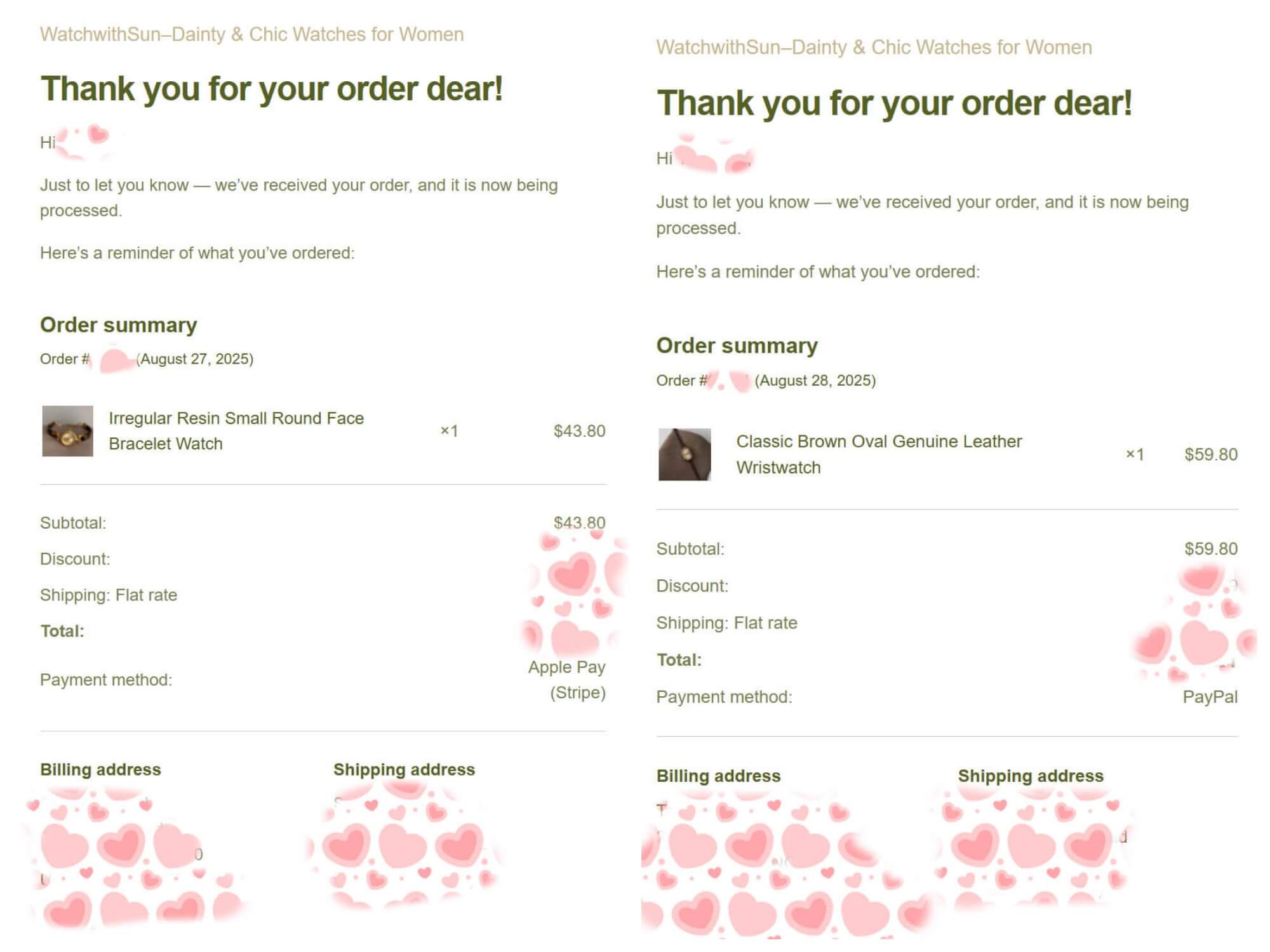Viewport: 1270px width, 952px height.
Task: Click the right Order summary heading
Action: click(737, 346)
